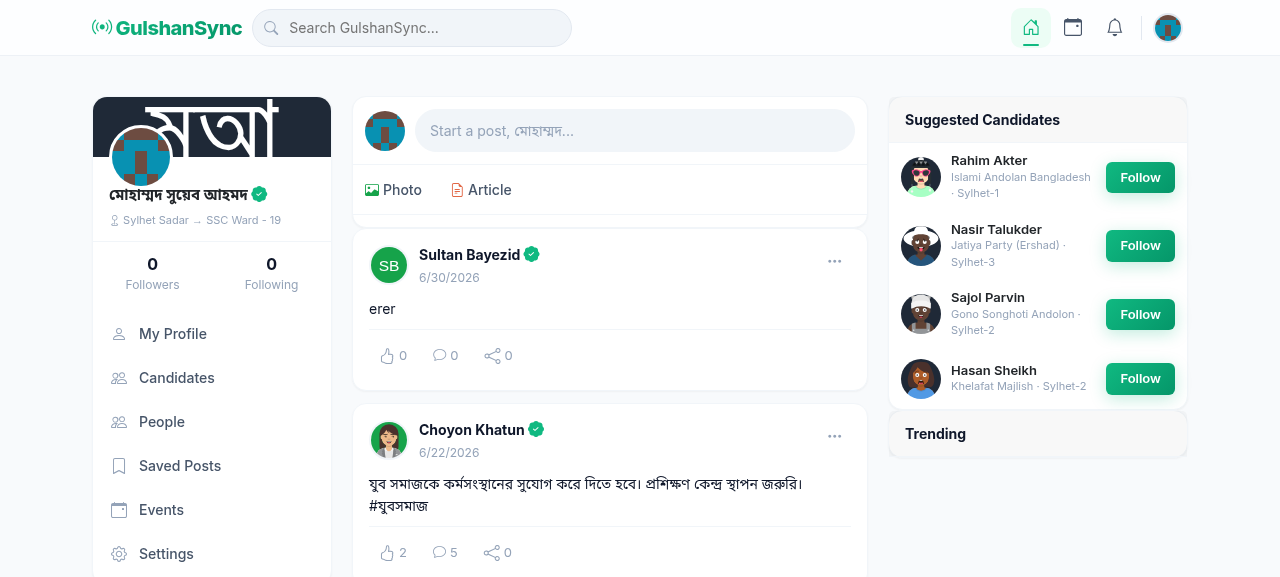Open the calendar events icon in header
Image resolution: width=1280 pixels, height=577 pixels.
tap(1073, 28)
